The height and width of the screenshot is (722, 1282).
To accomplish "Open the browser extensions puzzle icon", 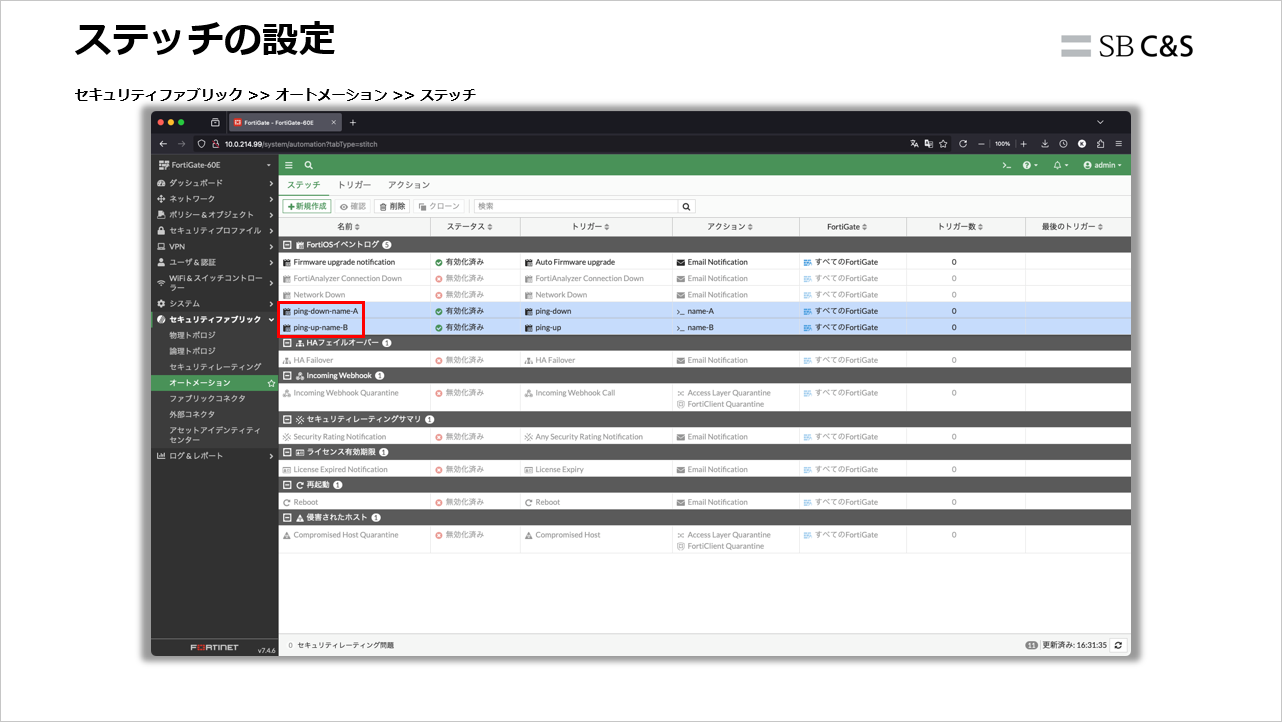I will point(1100,144).
